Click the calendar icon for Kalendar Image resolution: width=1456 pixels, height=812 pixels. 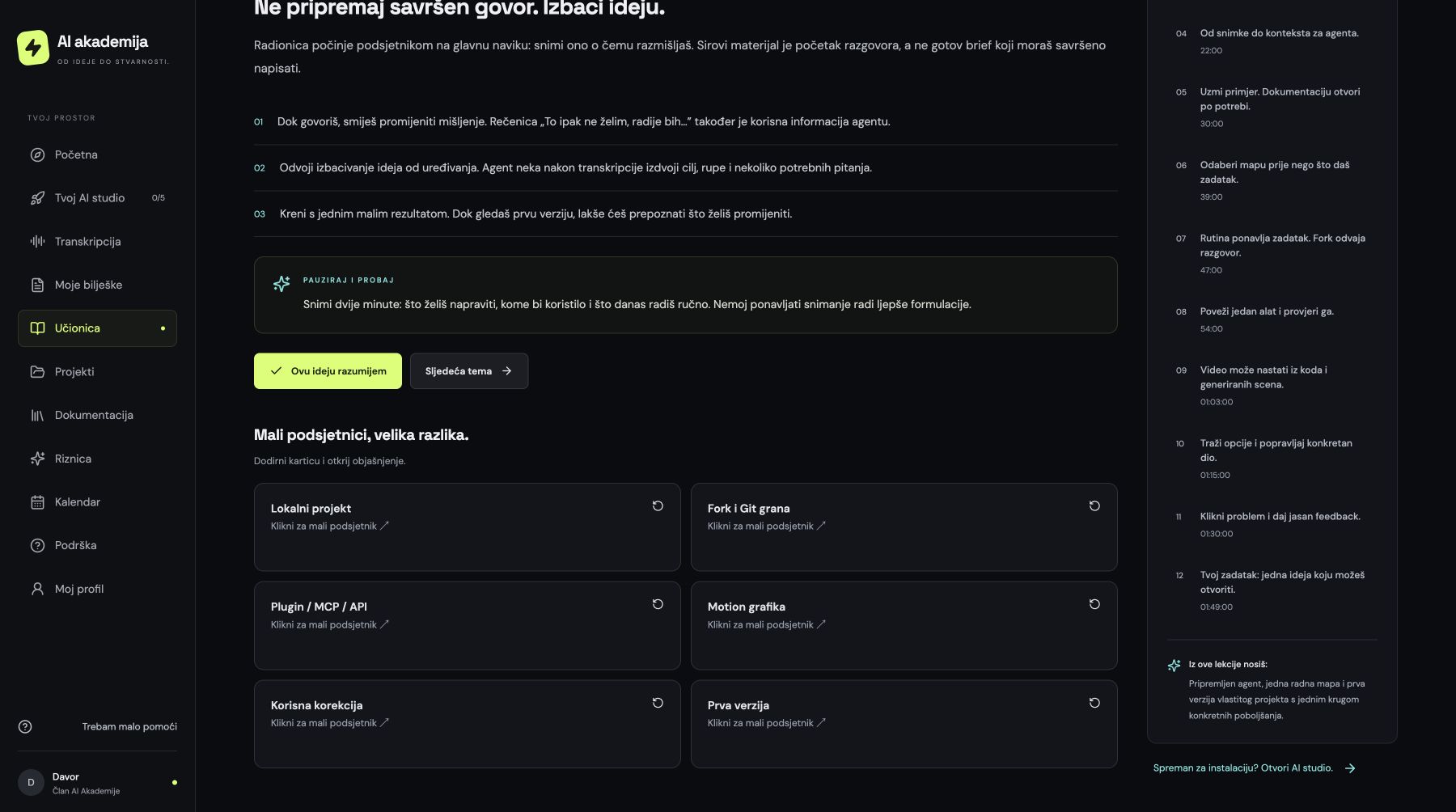click(37, 502)
